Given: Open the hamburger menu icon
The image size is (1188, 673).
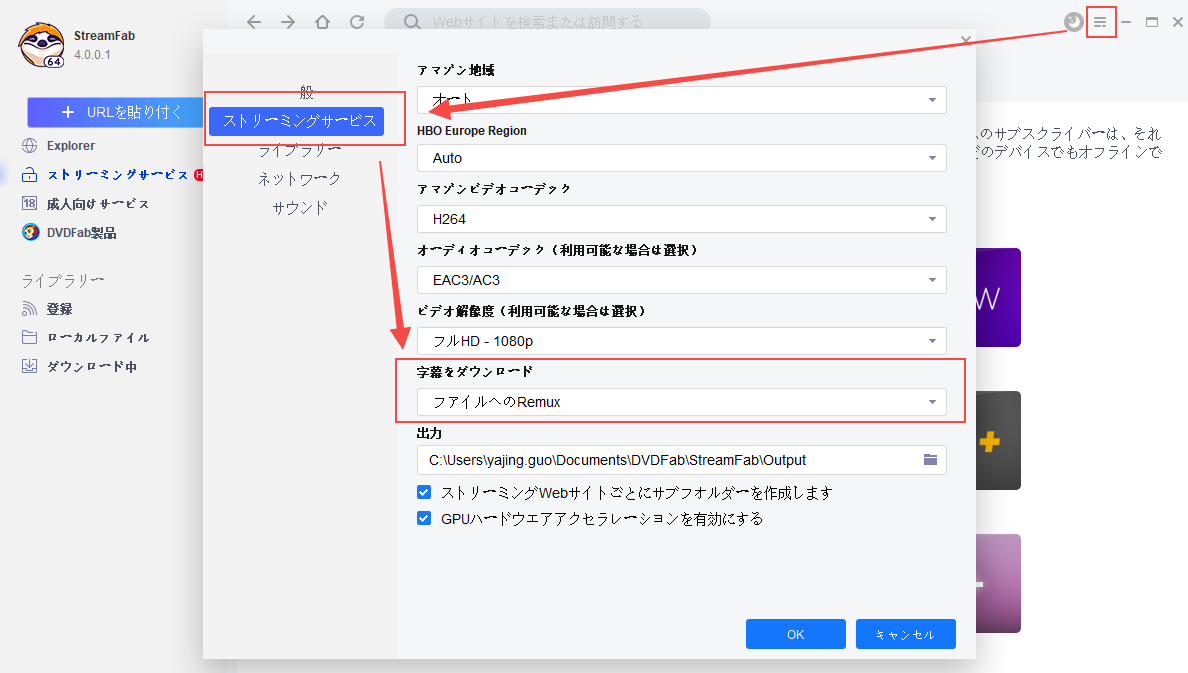Looking at the screenshot, I should 1100,22.
